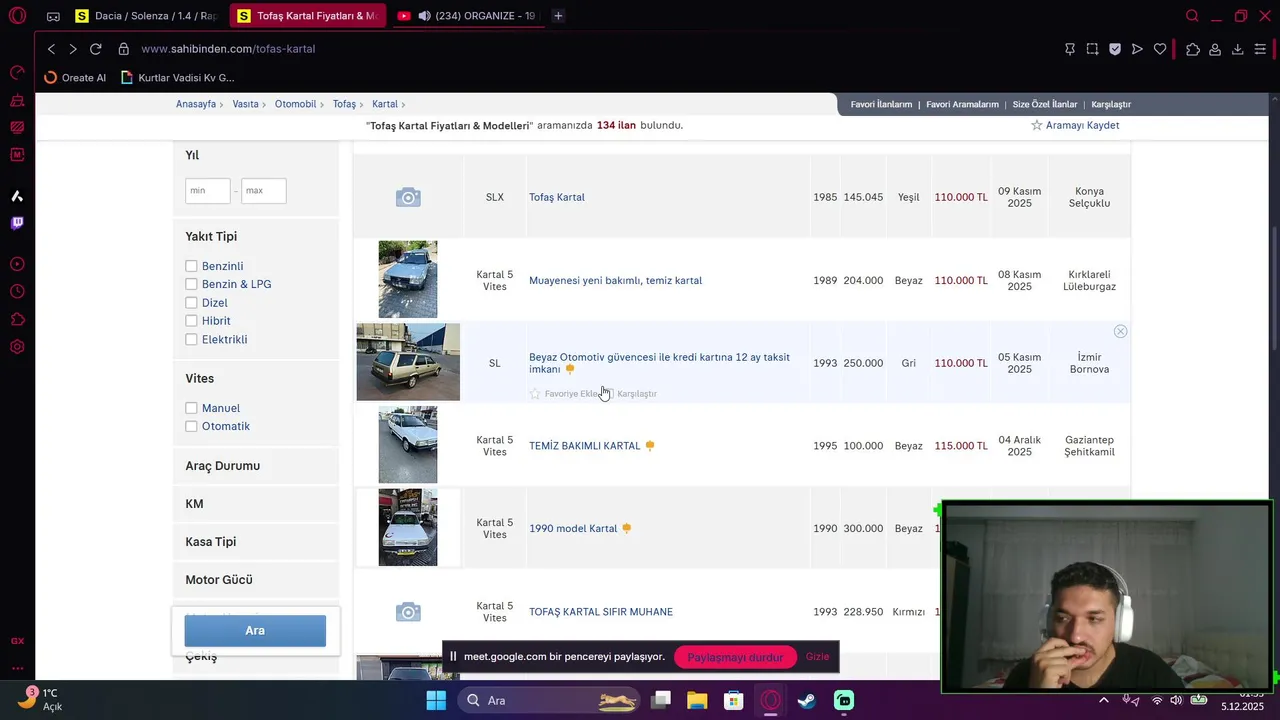
Task: Open sidebar history clock icon
Action: [17, 291]
